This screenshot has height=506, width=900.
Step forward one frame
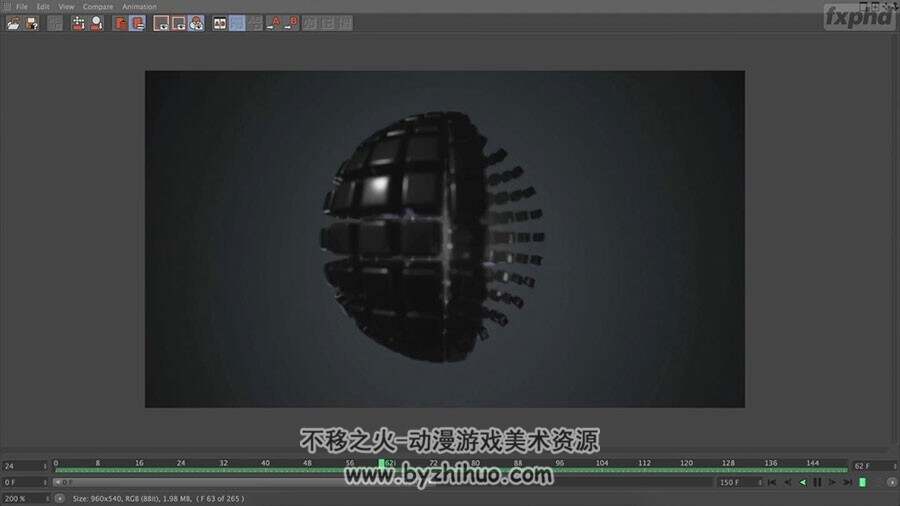pos(832,482)
